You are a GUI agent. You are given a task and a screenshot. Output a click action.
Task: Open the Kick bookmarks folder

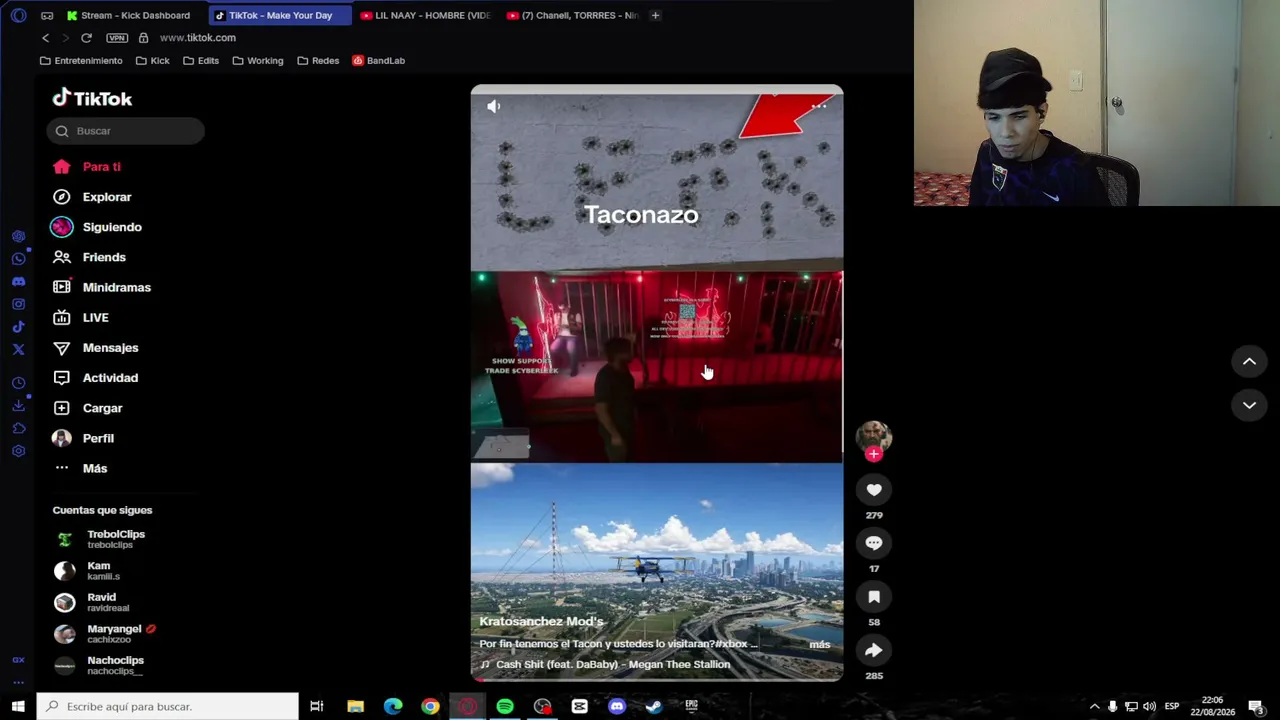tap(152, 61)
